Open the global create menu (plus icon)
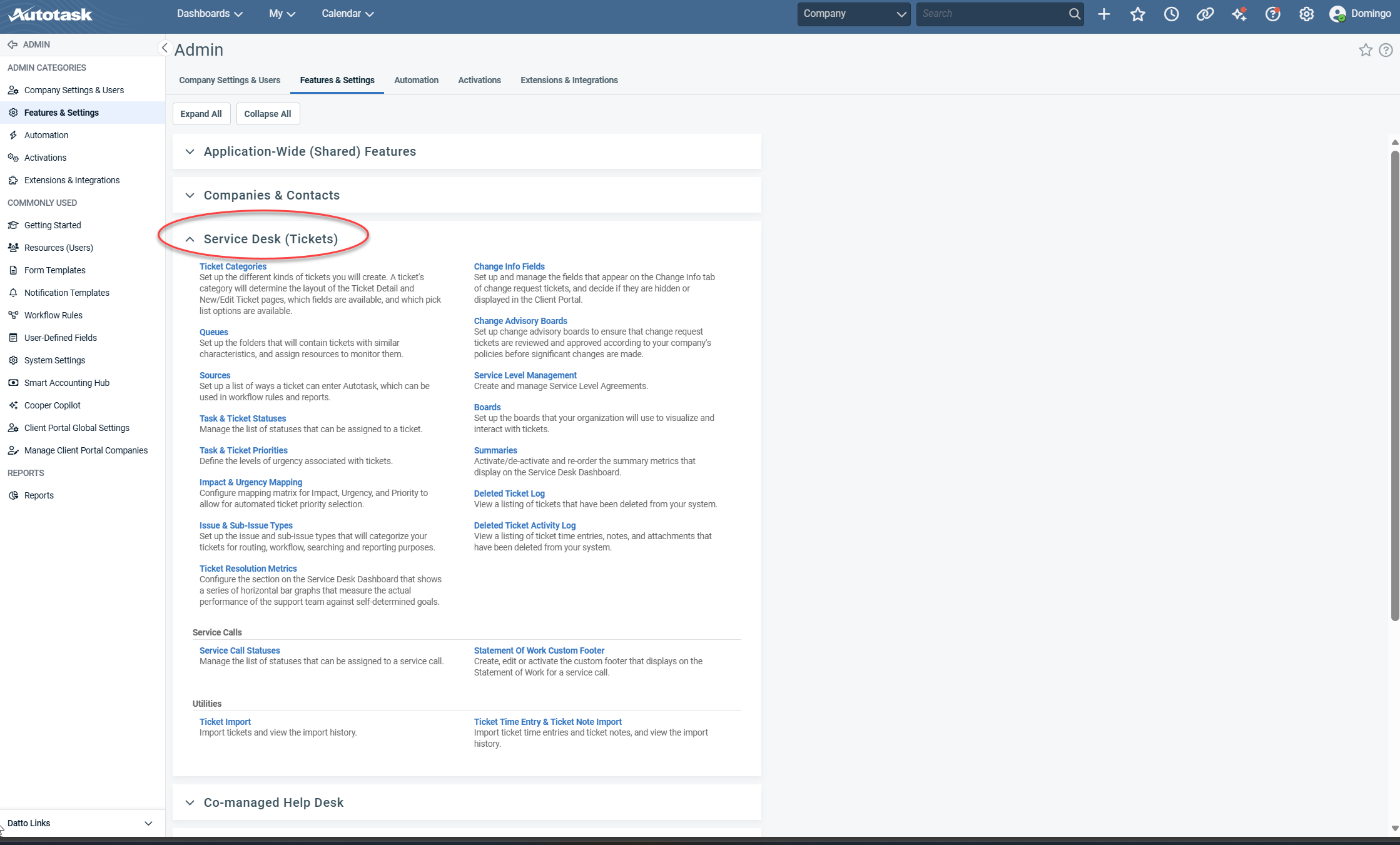This screenshot has height=845, width=1400. pyautogui.click(x=1104, y=13)
